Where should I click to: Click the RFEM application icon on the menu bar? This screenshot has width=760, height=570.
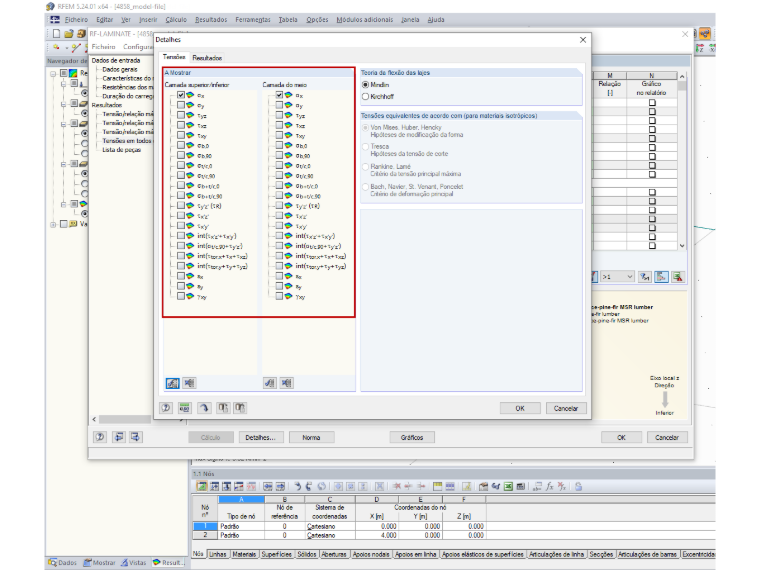coord(55,20)
